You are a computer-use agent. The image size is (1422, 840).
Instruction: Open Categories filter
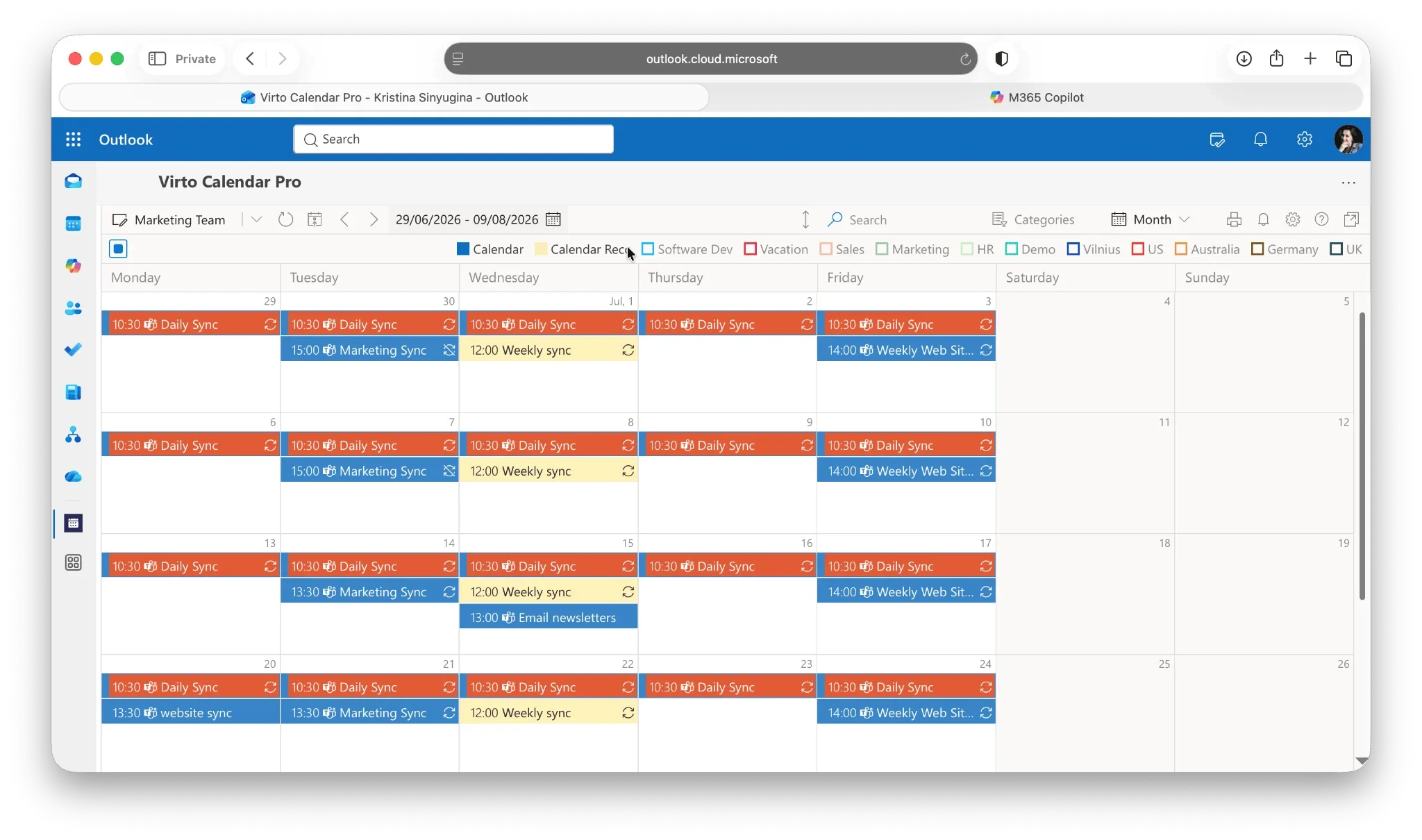point(1033,219)
